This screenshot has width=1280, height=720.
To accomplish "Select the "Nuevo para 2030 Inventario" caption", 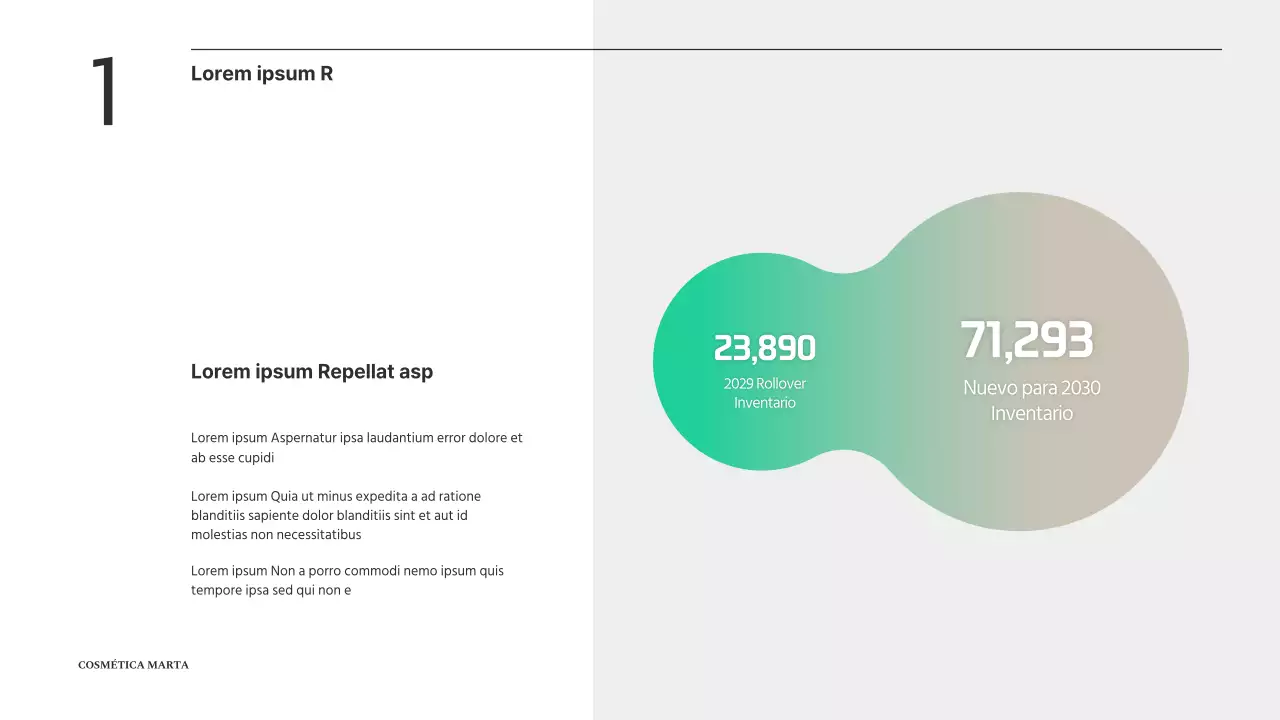I will click(1032, 400).
